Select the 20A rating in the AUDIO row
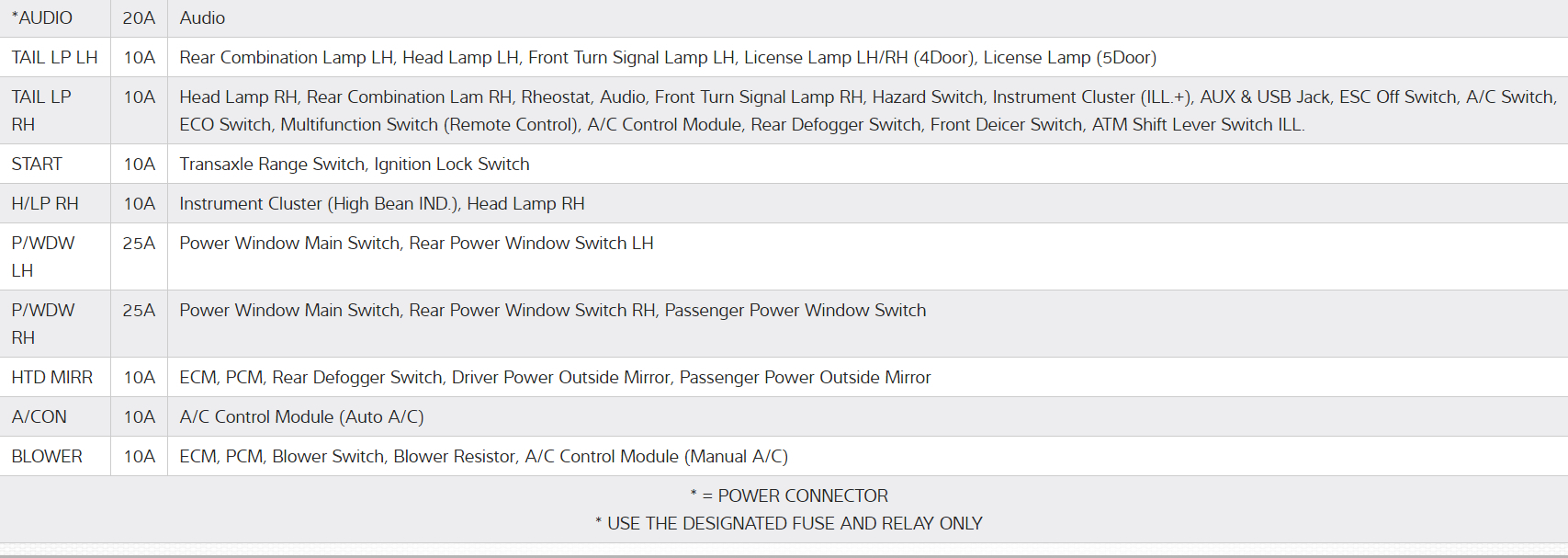The height and width of the screenshot is (558, 1568). [x=139, y=17]
